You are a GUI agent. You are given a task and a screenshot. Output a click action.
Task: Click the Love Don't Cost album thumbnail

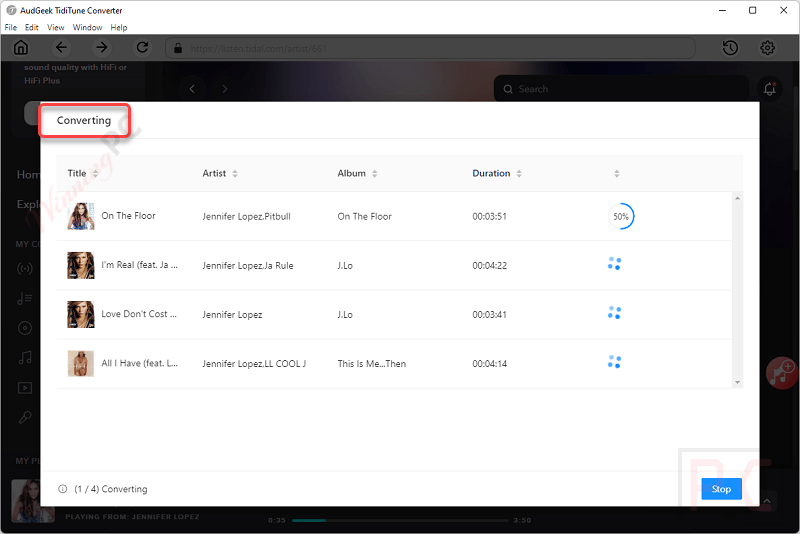[81, 314]
